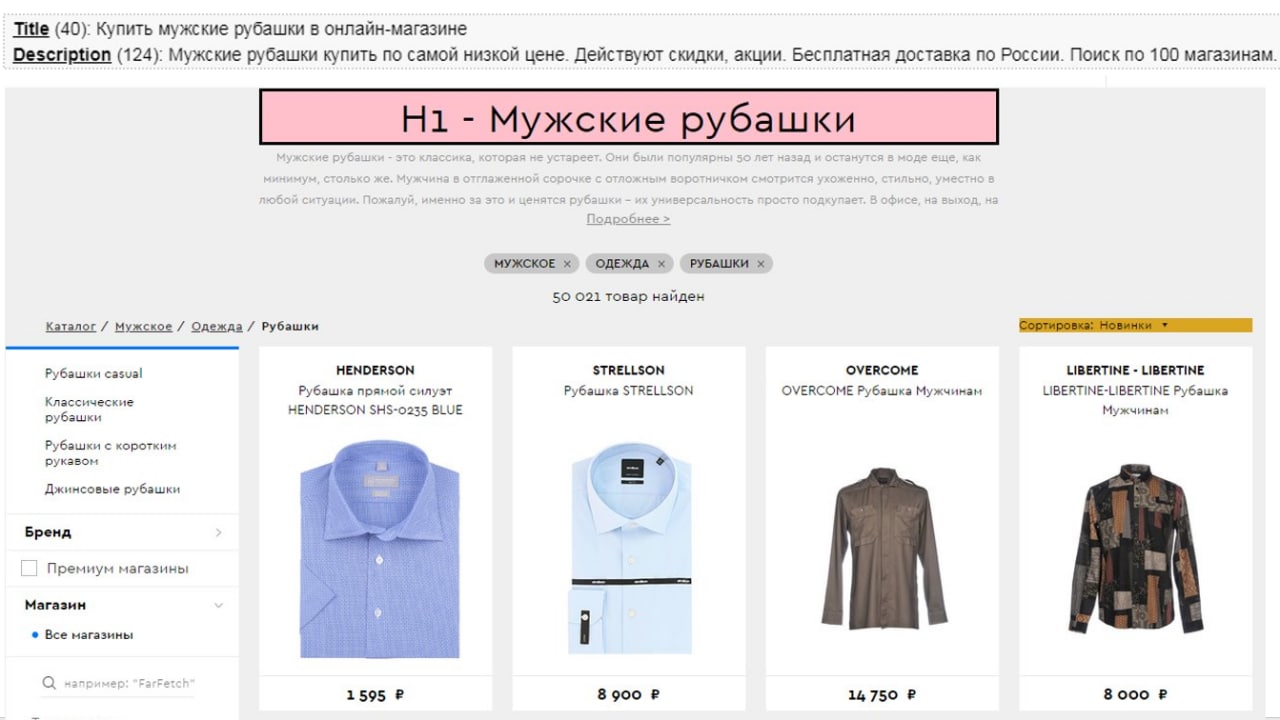Go to the Мужское breadcrumb
Viewport: 1280px width, 720px height.
click(x=143, y=326)
